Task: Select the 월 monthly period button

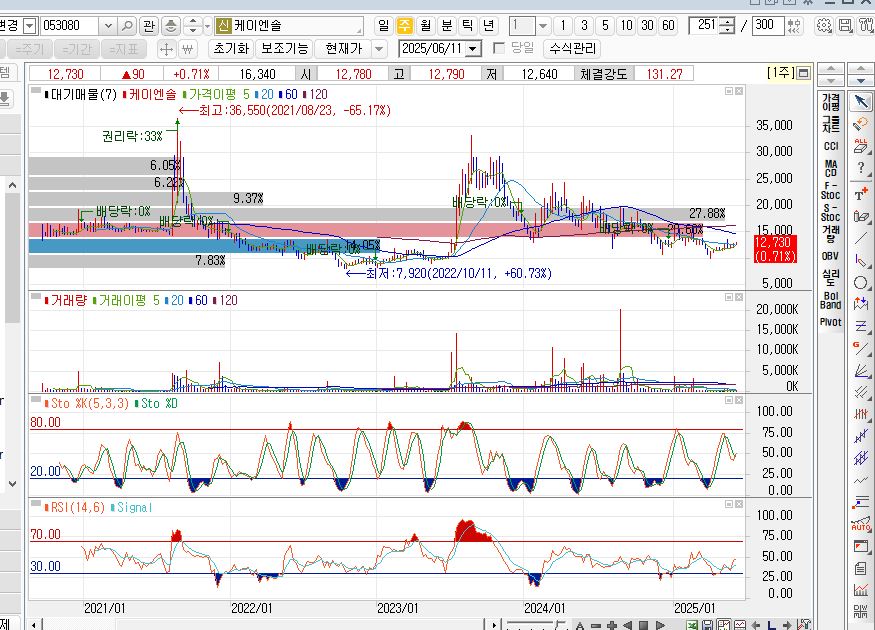Action: pos(426,26)
